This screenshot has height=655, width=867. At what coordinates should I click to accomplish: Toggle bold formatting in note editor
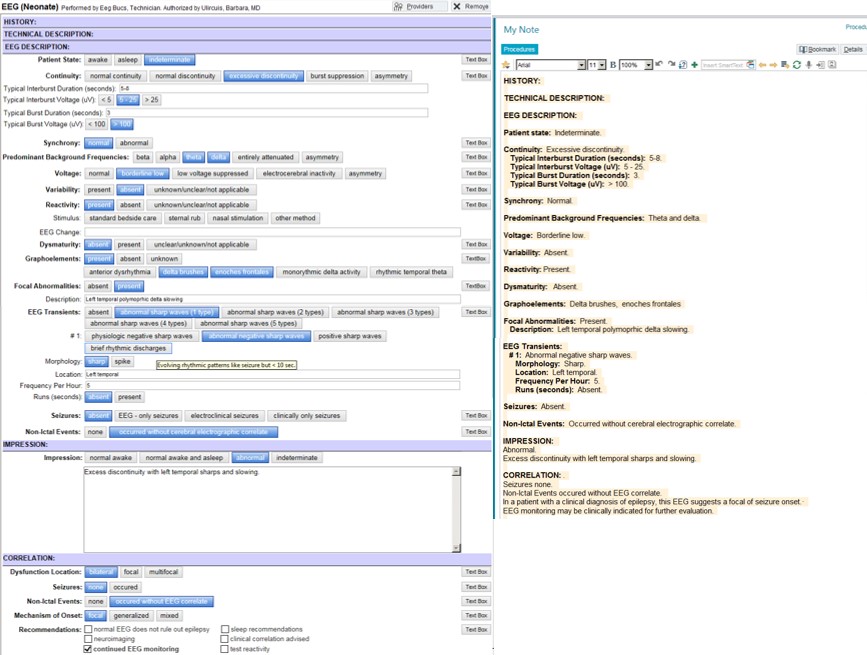coord(613,65)
